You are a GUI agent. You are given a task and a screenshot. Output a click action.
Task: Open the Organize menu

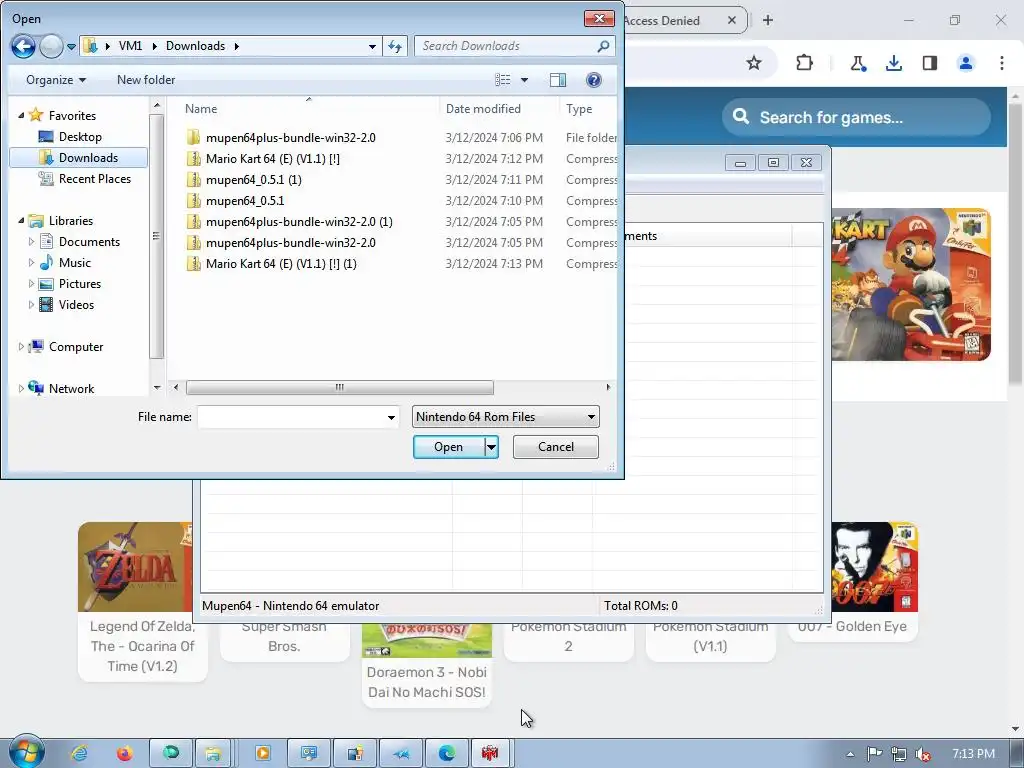[x=56, y=80]
